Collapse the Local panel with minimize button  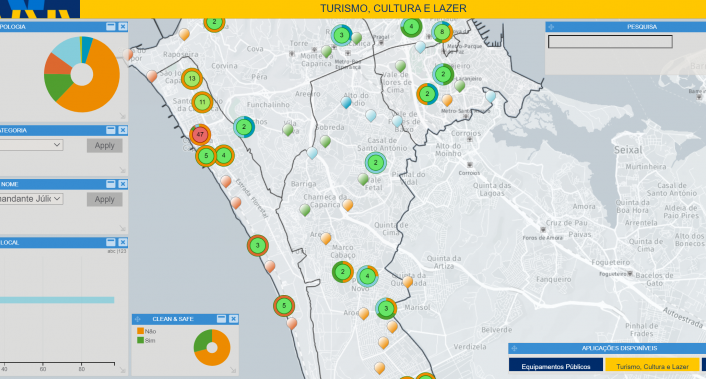pos(111,242)
